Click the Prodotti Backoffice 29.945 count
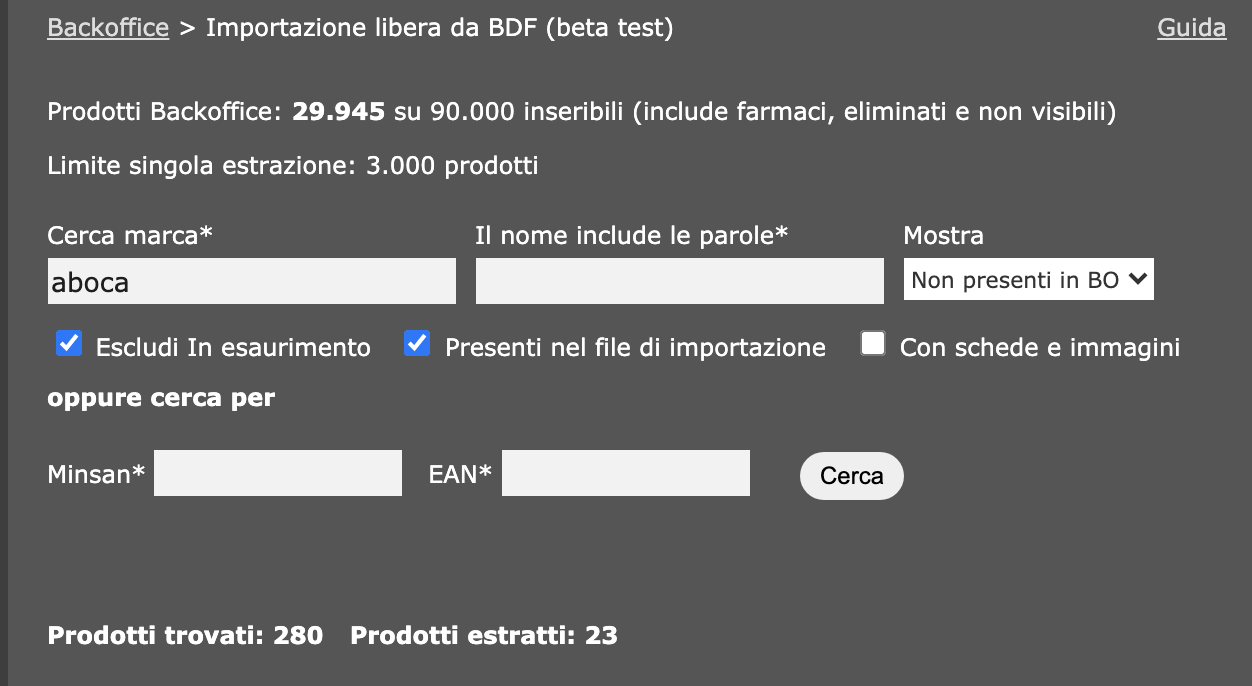 pos(336,111)
